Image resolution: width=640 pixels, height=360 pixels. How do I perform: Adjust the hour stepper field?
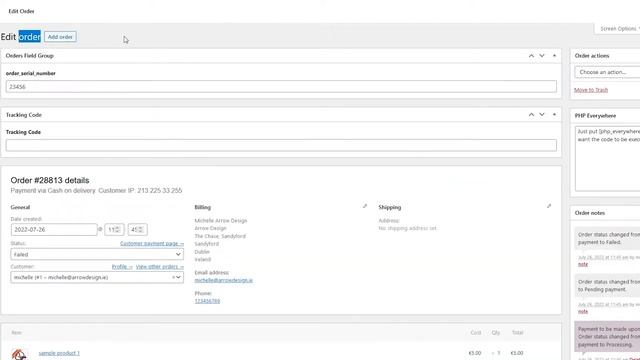point(114,229)
